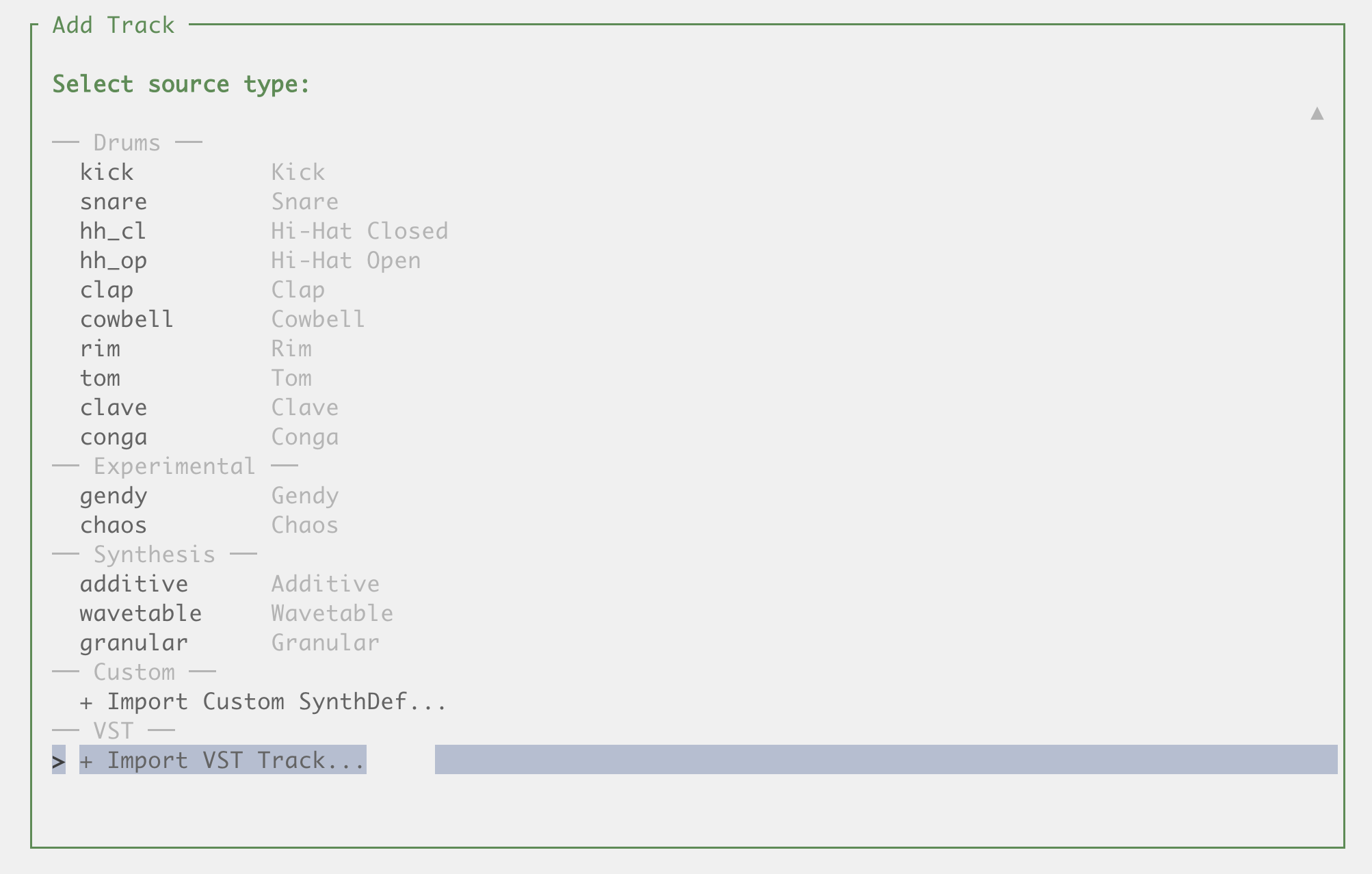The width and height of the screenshot is (1372, 874).
Task: Click the highlighted Import VST Track entry
Action: tap(223, 760)
